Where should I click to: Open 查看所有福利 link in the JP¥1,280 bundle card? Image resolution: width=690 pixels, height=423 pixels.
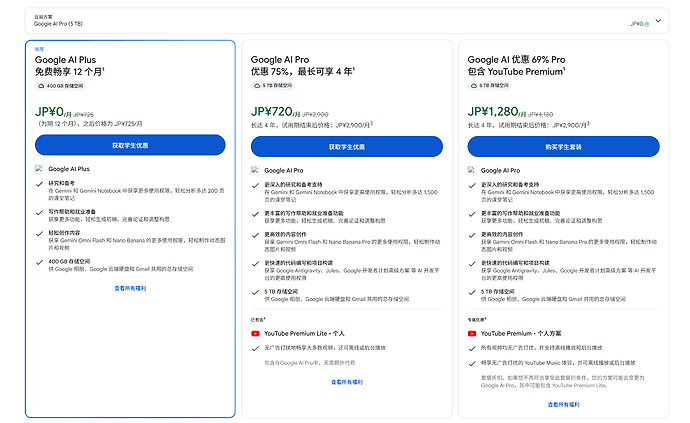[563, 405]
